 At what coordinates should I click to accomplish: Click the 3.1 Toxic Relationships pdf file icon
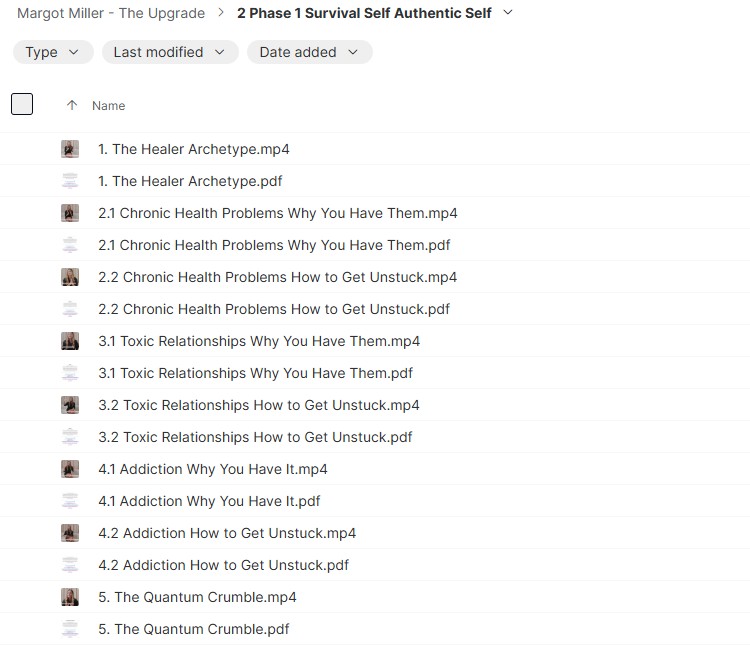(70, 373)
